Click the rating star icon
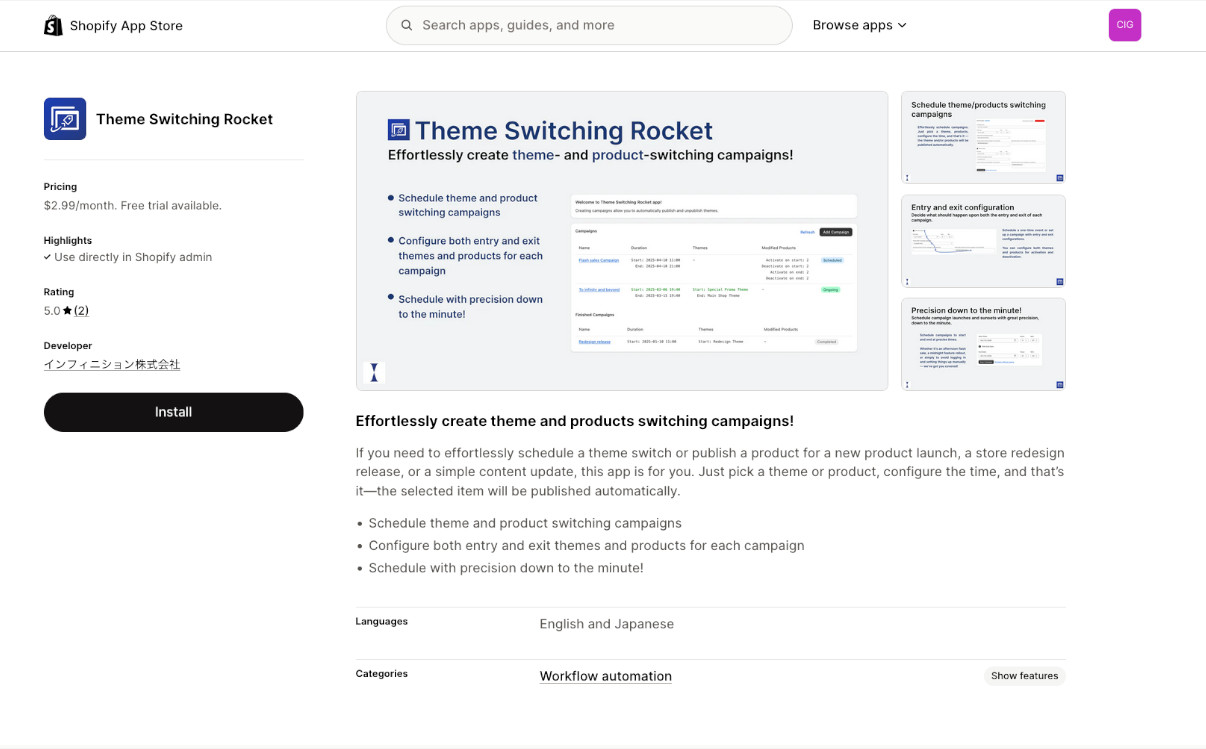Screen dimensions: 1206x749 pos(67,311)
